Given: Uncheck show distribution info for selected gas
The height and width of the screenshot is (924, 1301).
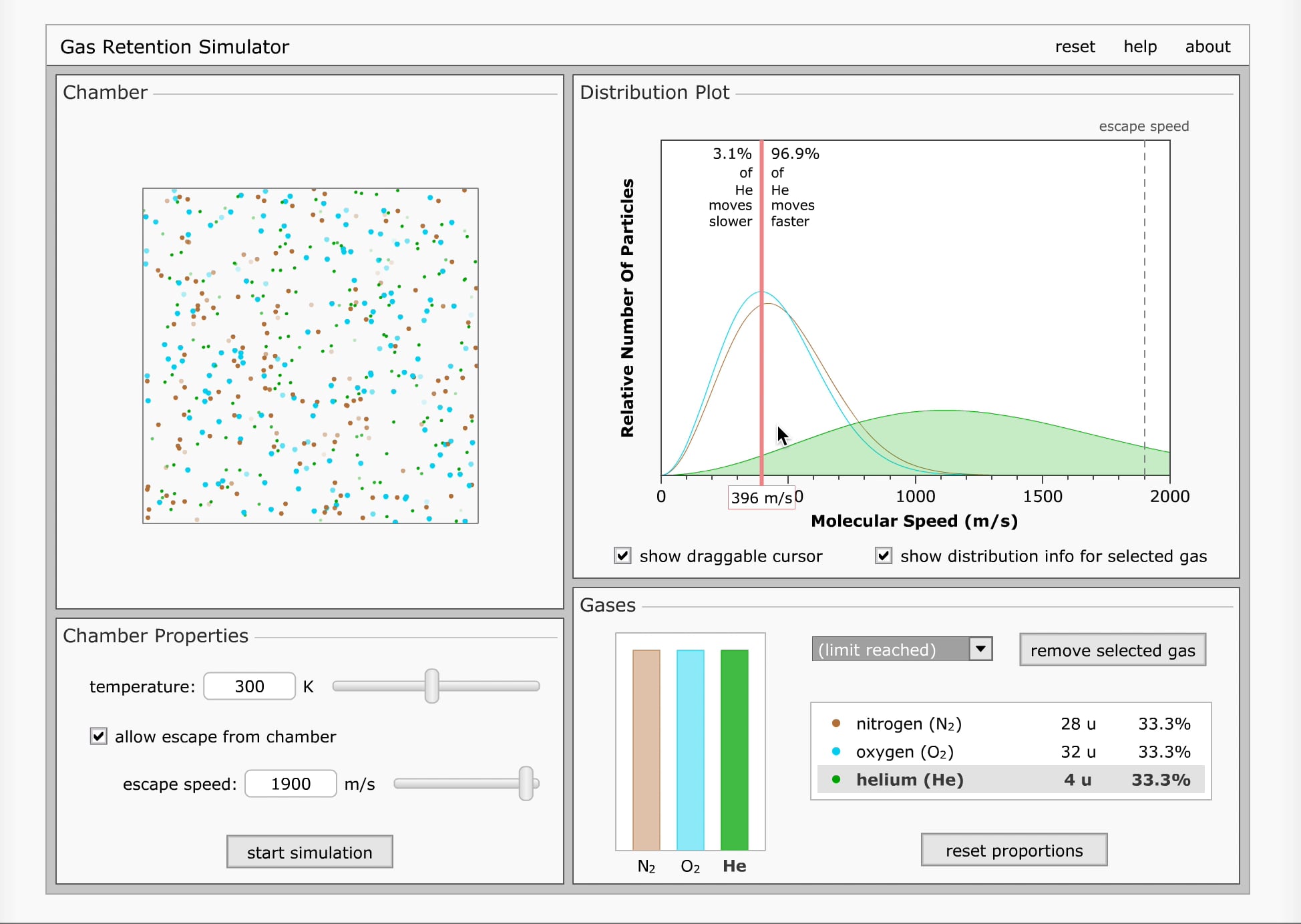Looking at the screenshot, I should (x=884, y=555).
